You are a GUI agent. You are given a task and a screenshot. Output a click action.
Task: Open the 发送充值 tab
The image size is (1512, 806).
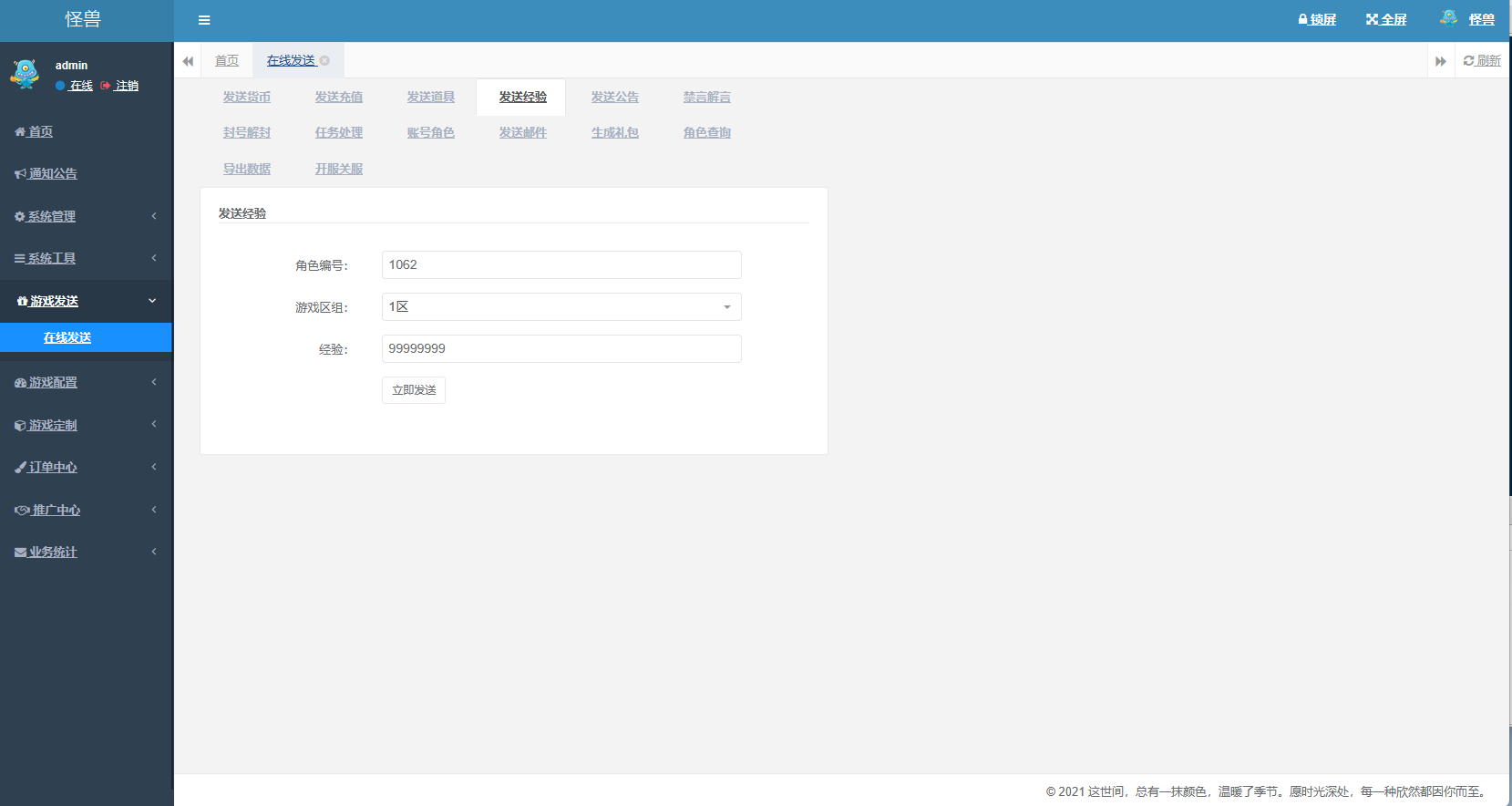point(339,98)
